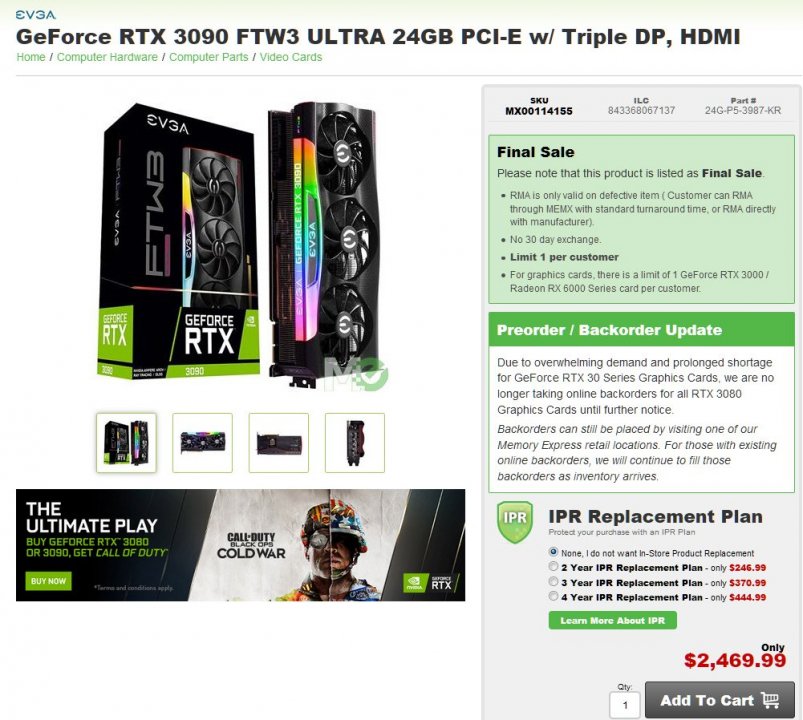Image resolution: width=803 pixels, height=720 pixels.
Task: View the front fan-side thumbnail
Action: [202, 442]
